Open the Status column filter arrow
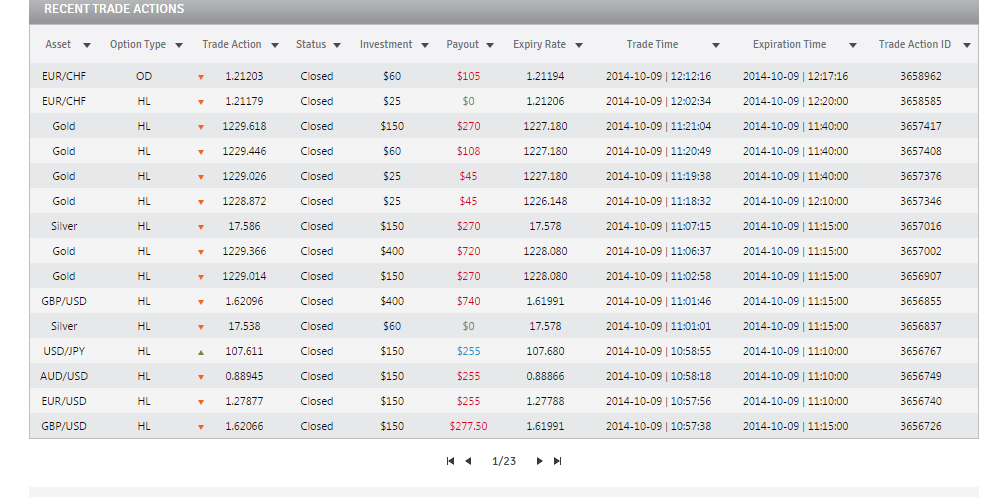991x497 pixels. [337, 45]
